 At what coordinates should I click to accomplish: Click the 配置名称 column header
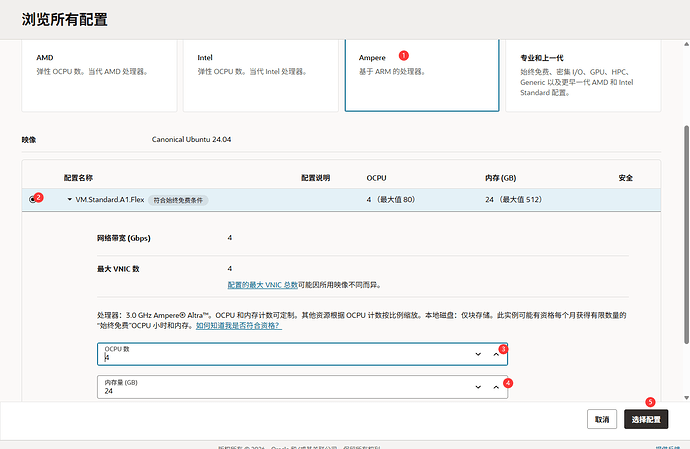(x=78, y=178)
